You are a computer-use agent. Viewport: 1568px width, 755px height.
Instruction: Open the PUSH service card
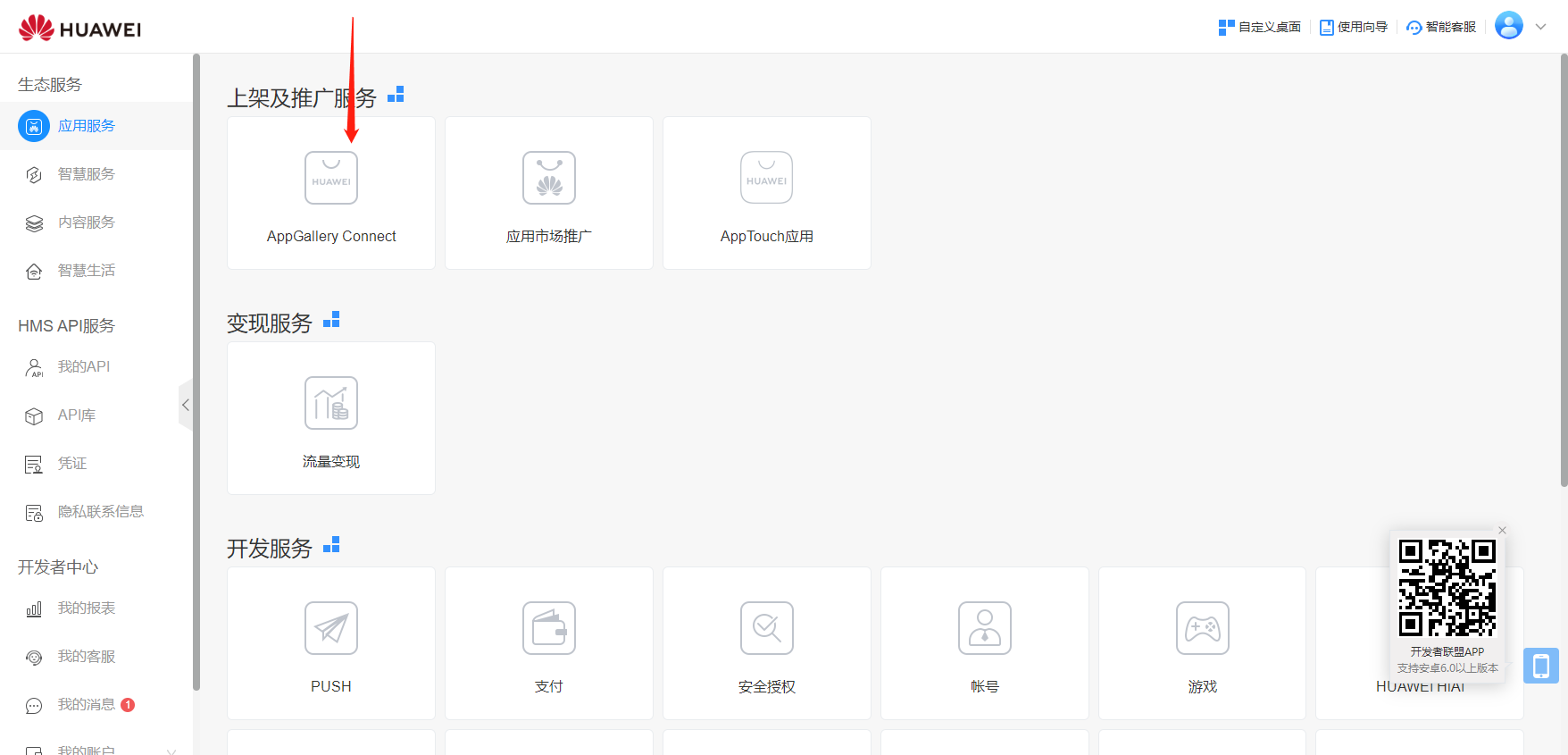331,643
